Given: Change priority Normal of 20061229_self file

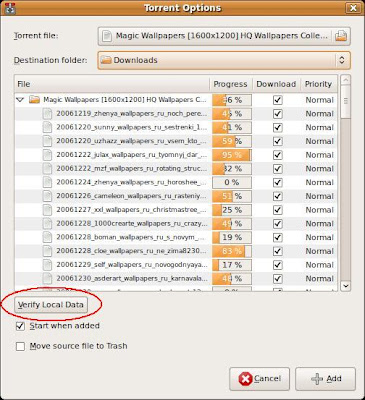Looking at the screenshot, I should pos(319,265).
